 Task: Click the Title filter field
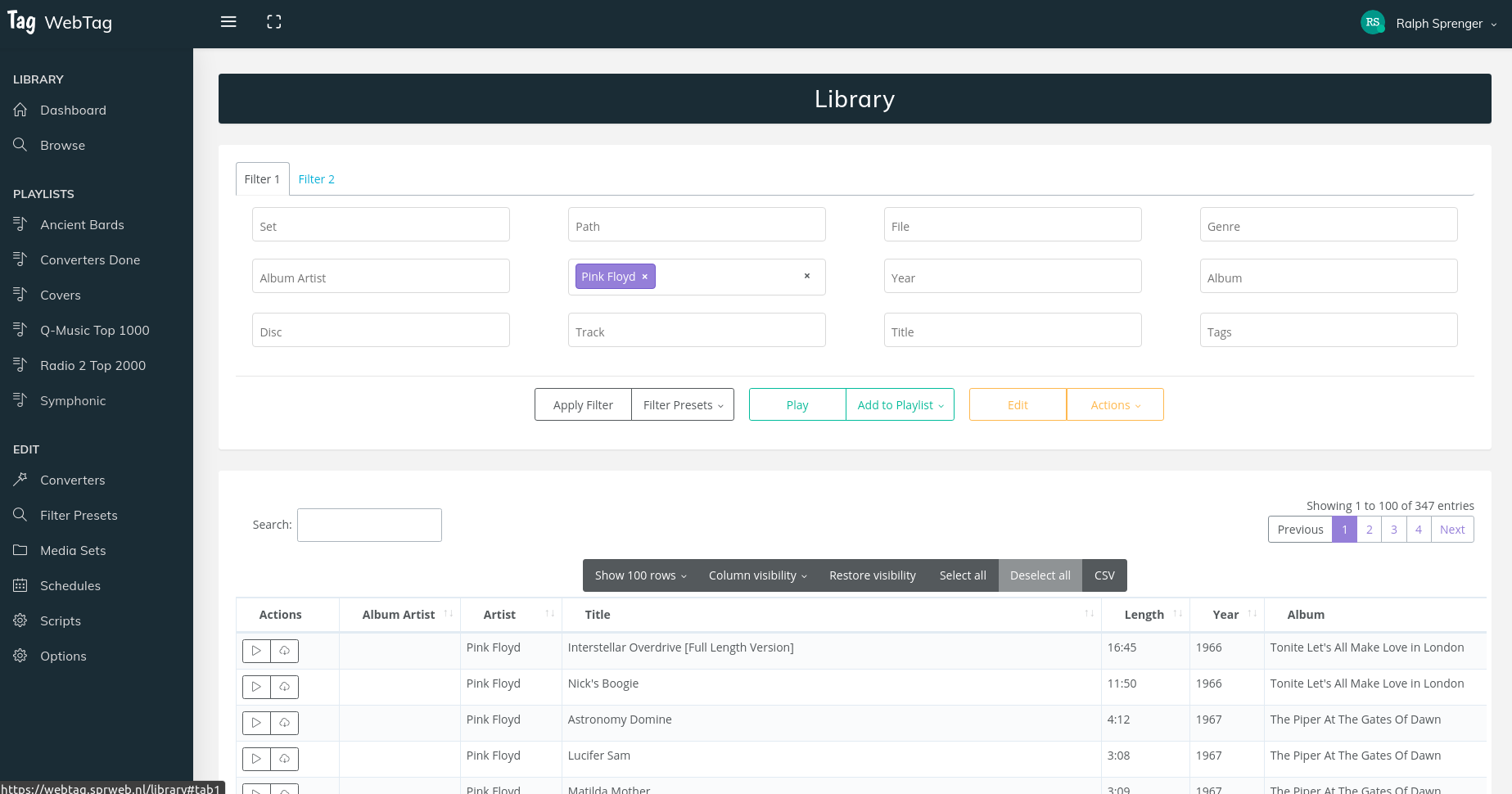click(x=1013, y=330)
